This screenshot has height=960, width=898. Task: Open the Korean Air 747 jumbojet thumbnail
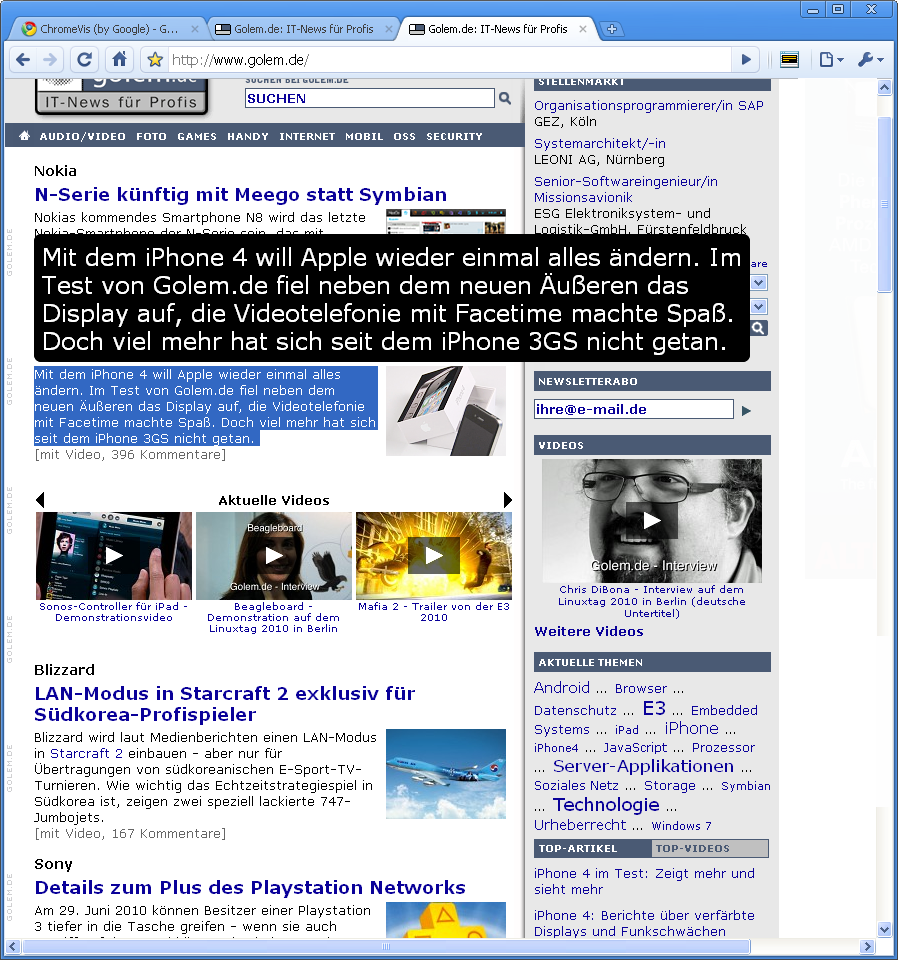coord(446,774)
